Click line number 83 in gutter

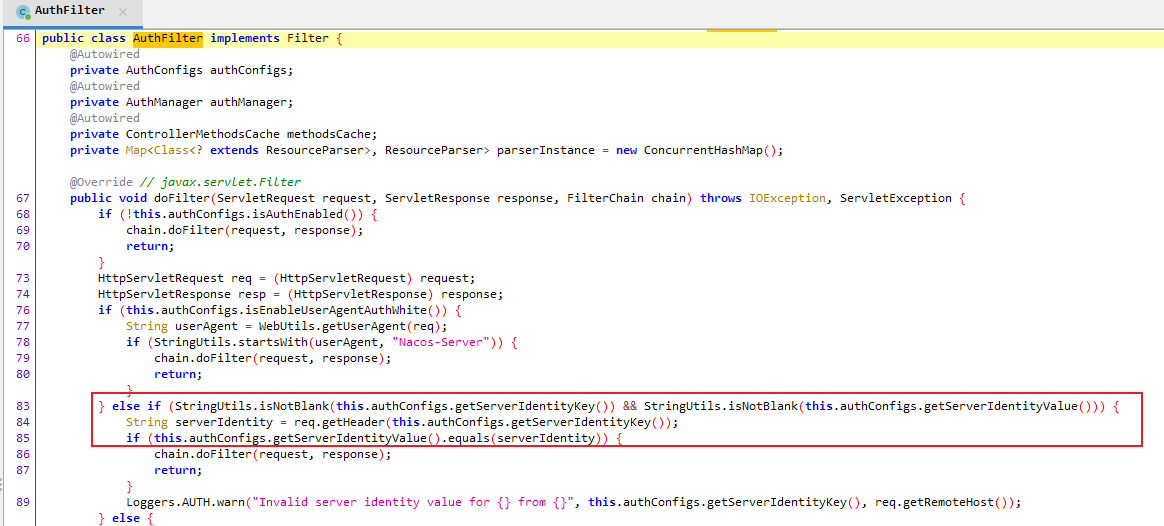pos(22,407)
